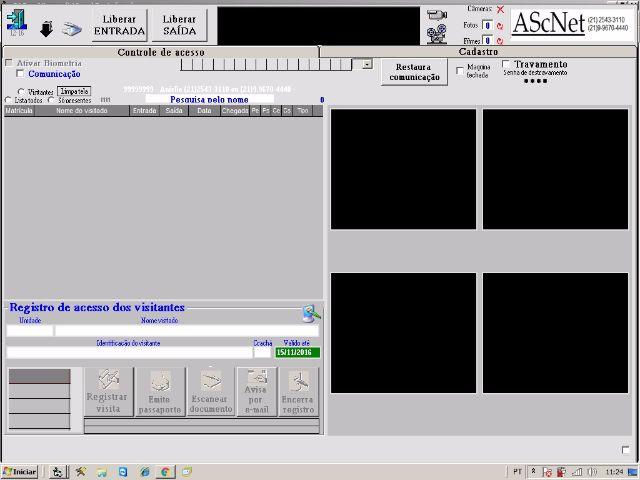The image size is (640, 480).
Task: Click the volume icon in system tray
Action: 593,472
